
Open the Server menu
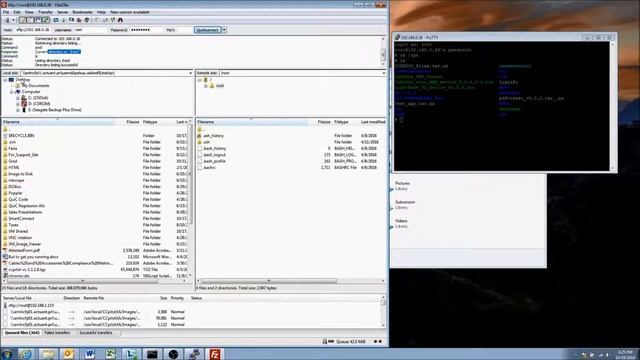(x=63, y=12)
